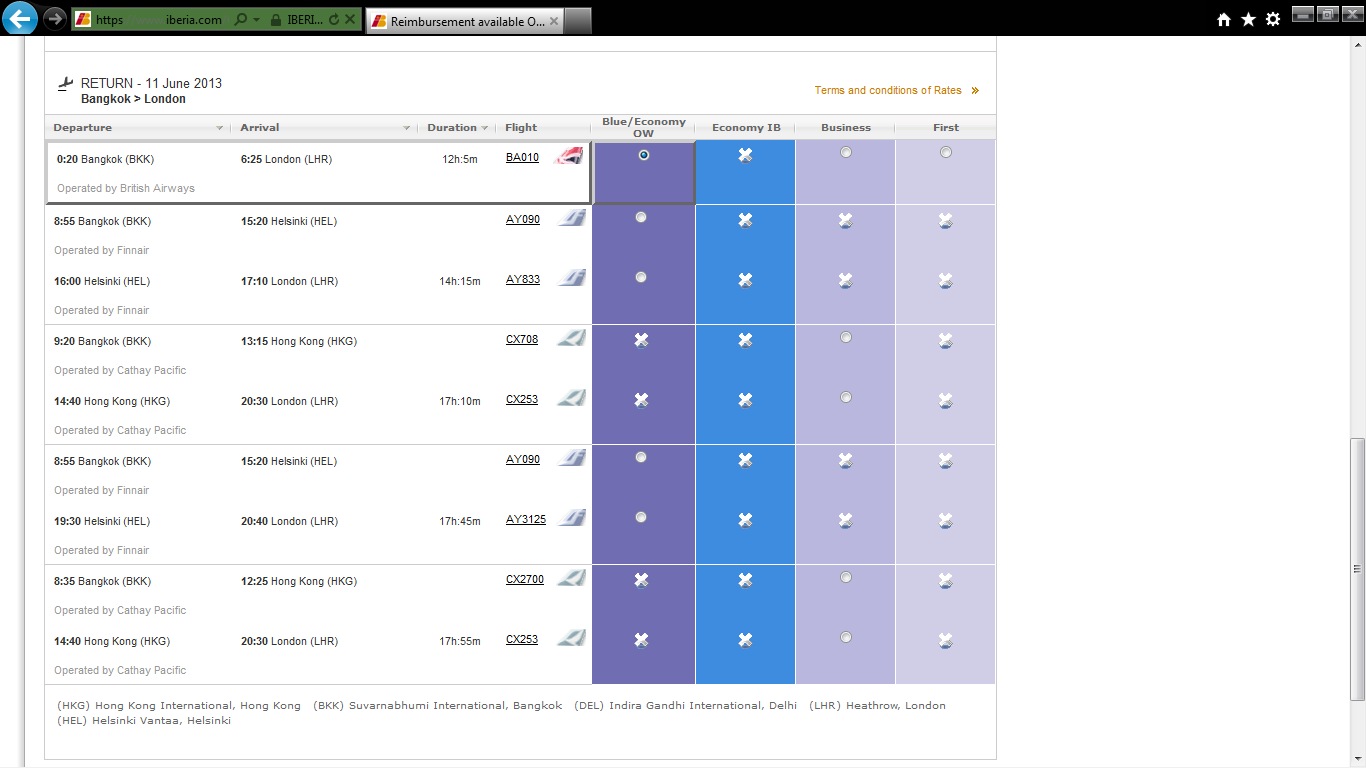Click the Iberia favicon in the address bar
Image resolution: width=1366 pixels, height=768 pixels.
[x=83, y=20]
